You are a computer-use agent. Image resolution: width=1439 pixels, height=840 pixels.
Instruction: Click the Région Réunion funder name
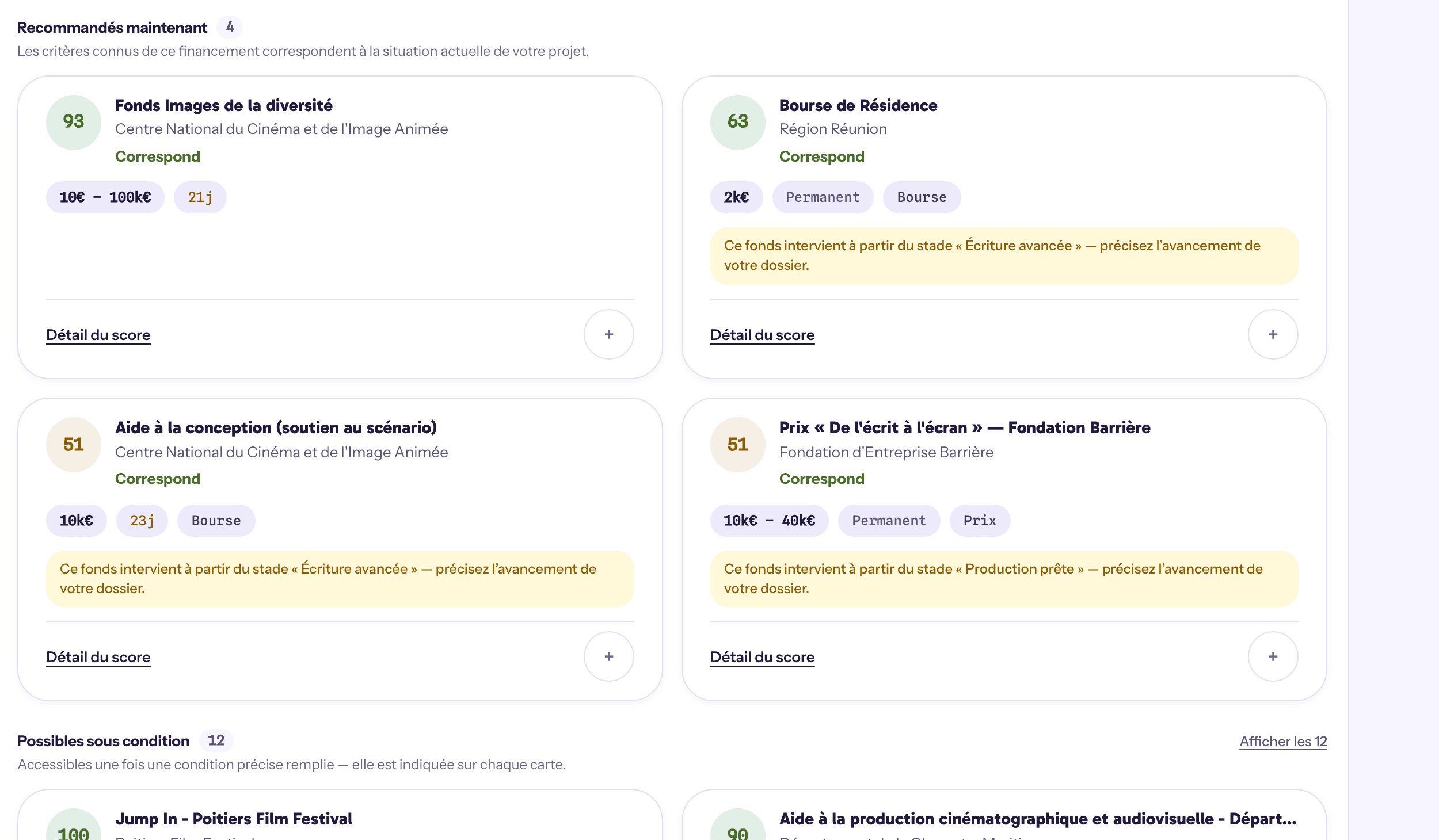pyautogui.click(x=833, y=129)
